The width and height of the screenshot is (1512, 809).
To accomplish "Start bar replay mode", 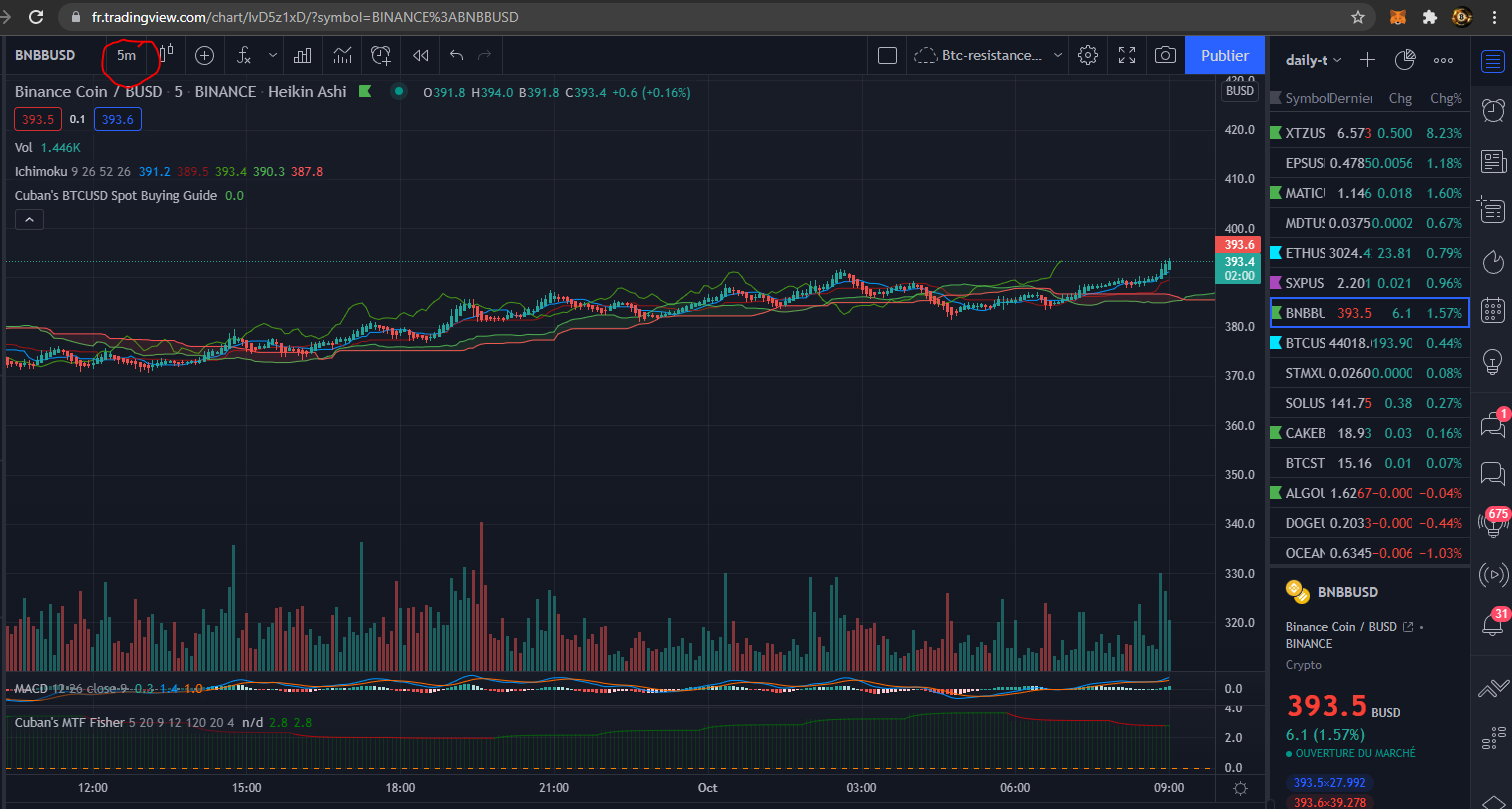I will coord(421,55).
